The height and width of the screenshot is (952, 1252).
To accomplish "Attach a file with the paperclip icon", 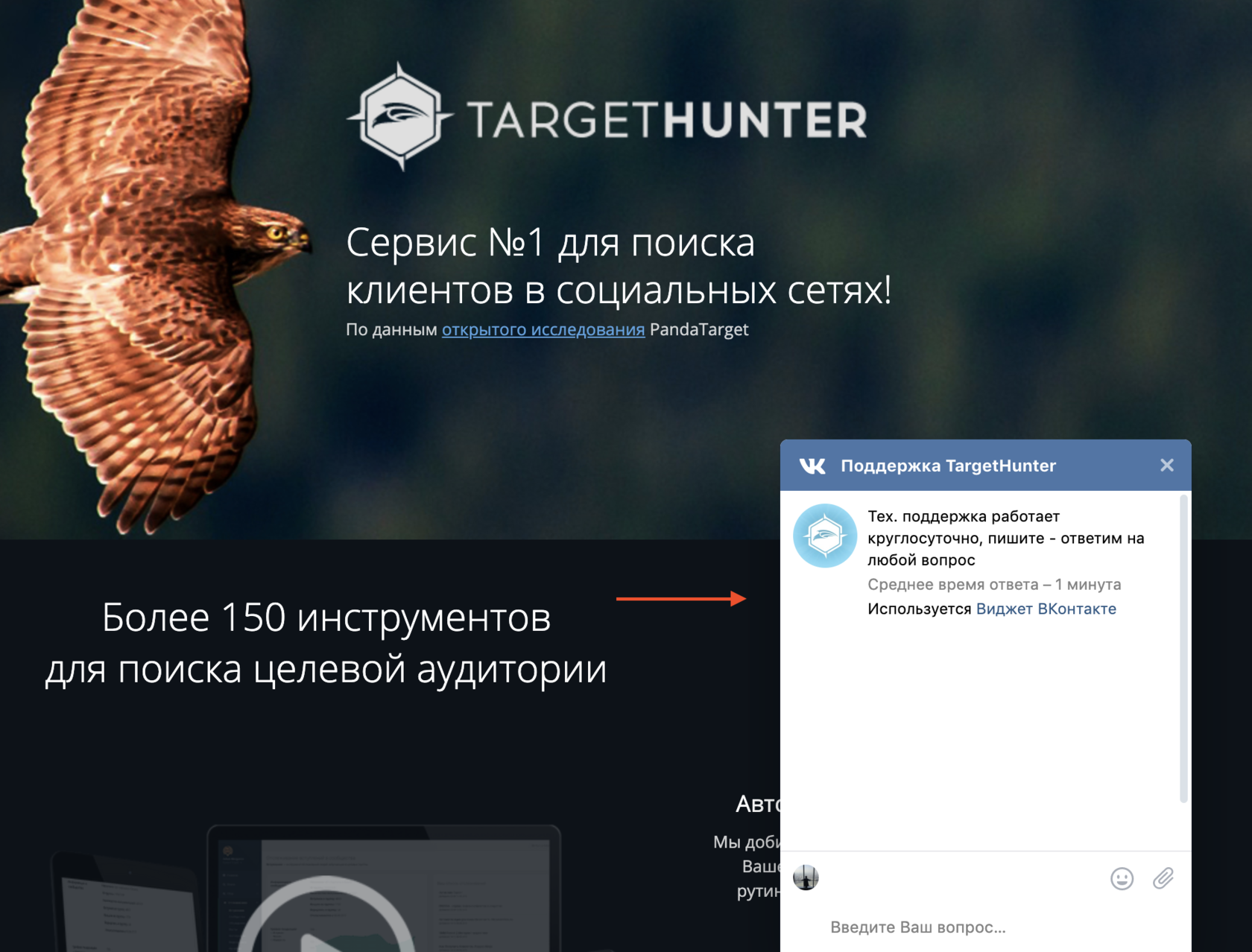I will (x=1163, y=879).
